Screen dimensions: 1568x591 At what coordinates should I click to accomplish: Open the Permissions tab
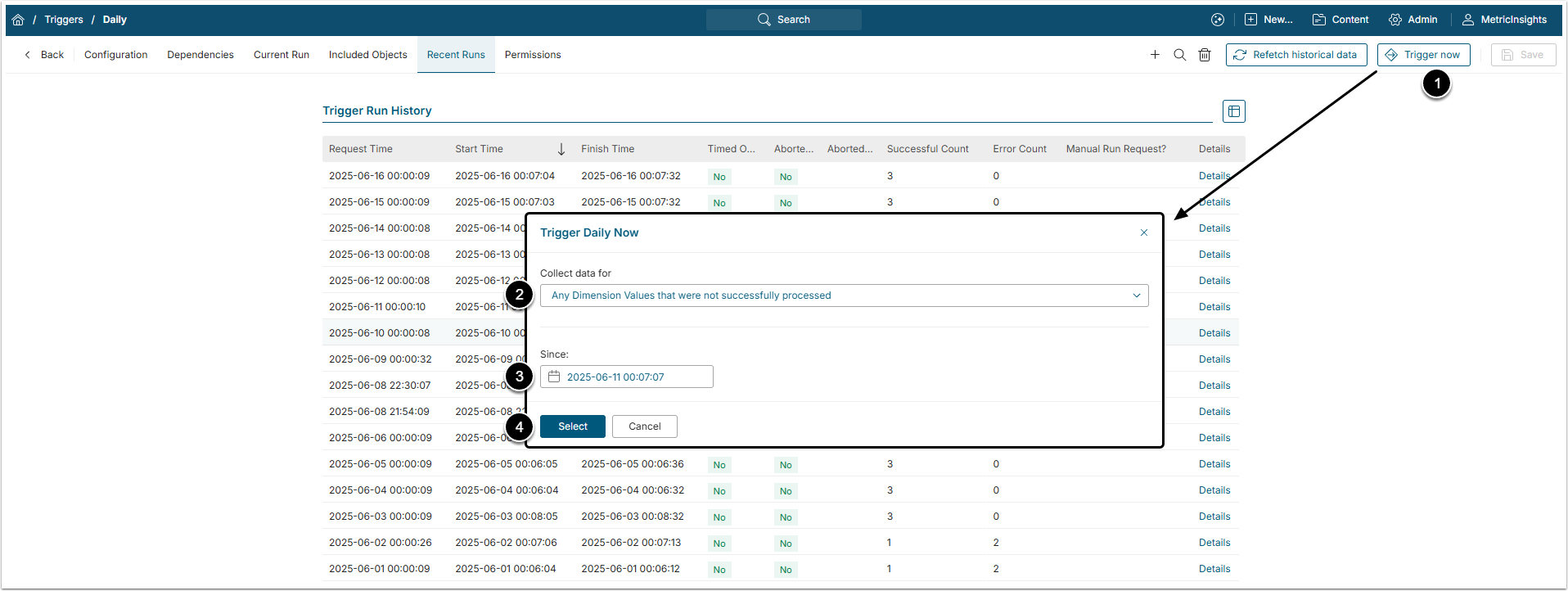click(532, 55)
